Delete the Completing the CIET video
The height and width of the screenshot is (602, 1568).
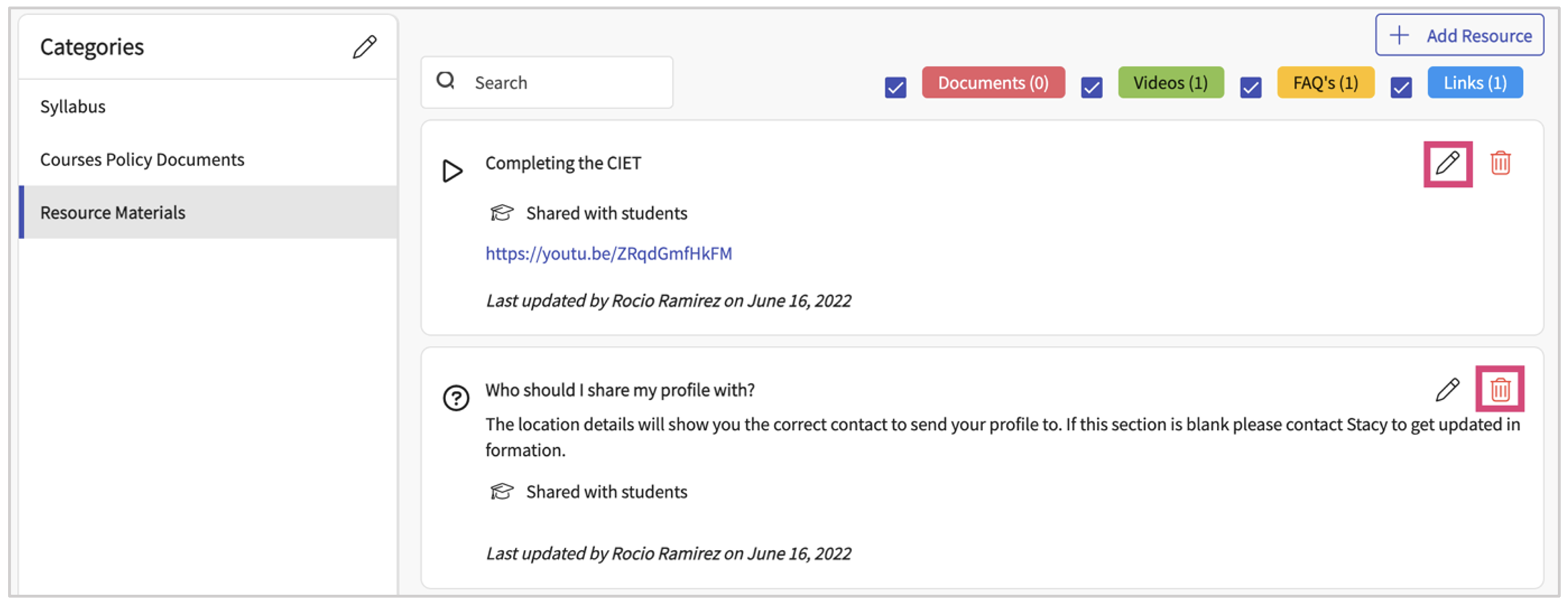click(1501, 163)
